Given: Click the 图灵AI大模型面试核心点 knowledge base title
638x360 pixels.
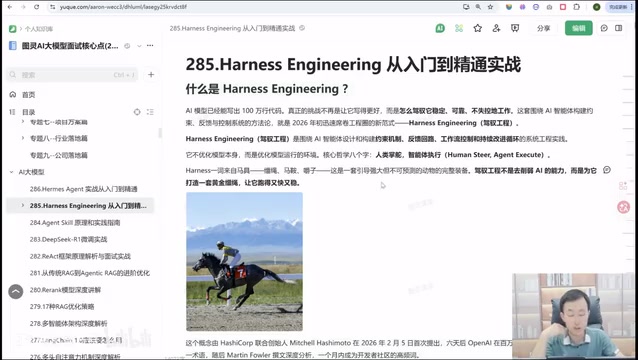Looking at the screenshot, I should coord(70,46).
